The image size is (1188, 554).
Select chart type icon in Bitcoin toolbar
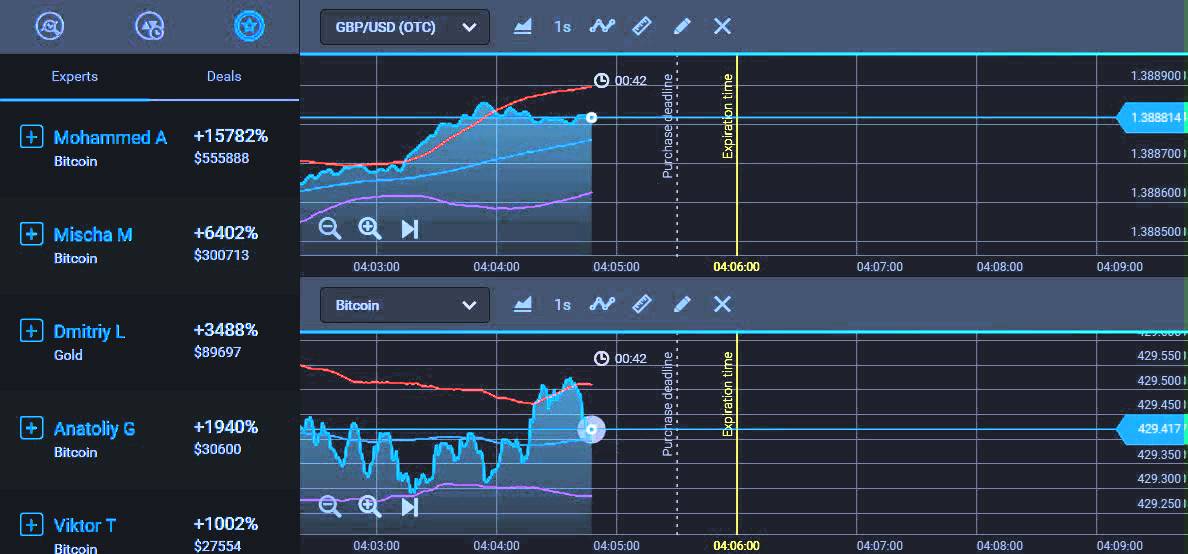pos(522,305)
